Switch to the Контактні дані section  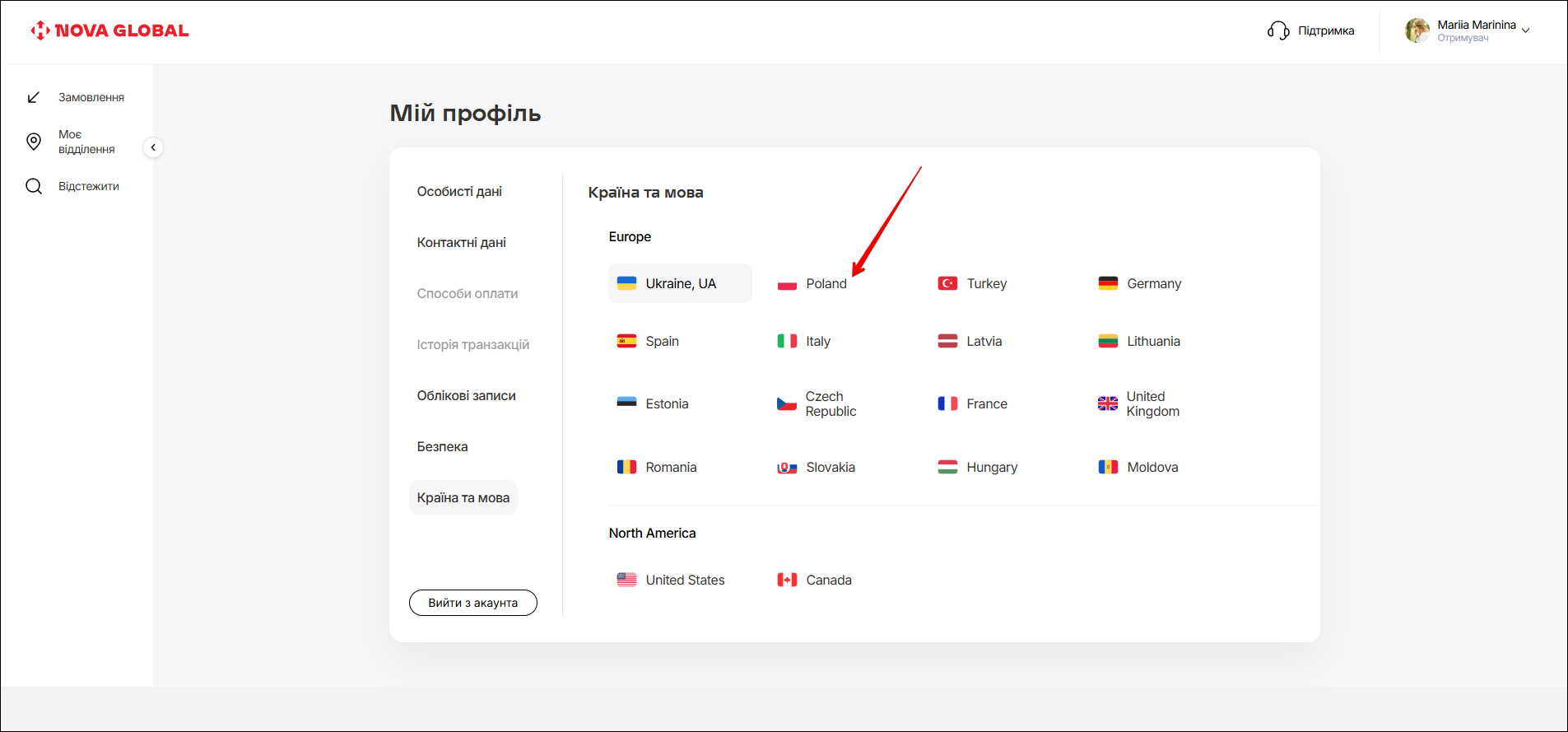coord(461,243)
